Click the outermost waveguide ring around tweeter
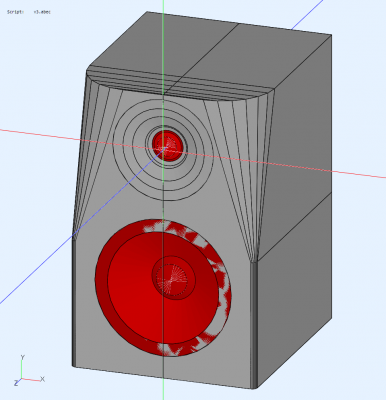Screen dimensions: 386x400 [x=163, y=199]
